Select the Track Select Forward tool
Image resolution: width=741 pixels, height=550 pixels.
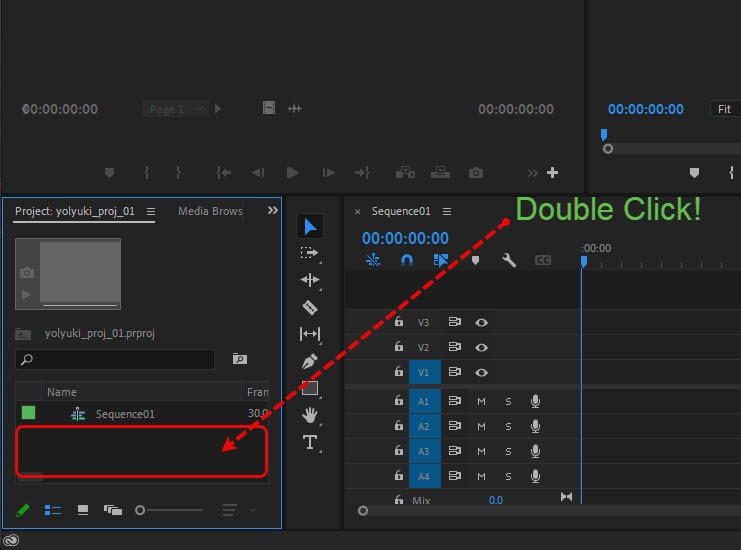310,254
